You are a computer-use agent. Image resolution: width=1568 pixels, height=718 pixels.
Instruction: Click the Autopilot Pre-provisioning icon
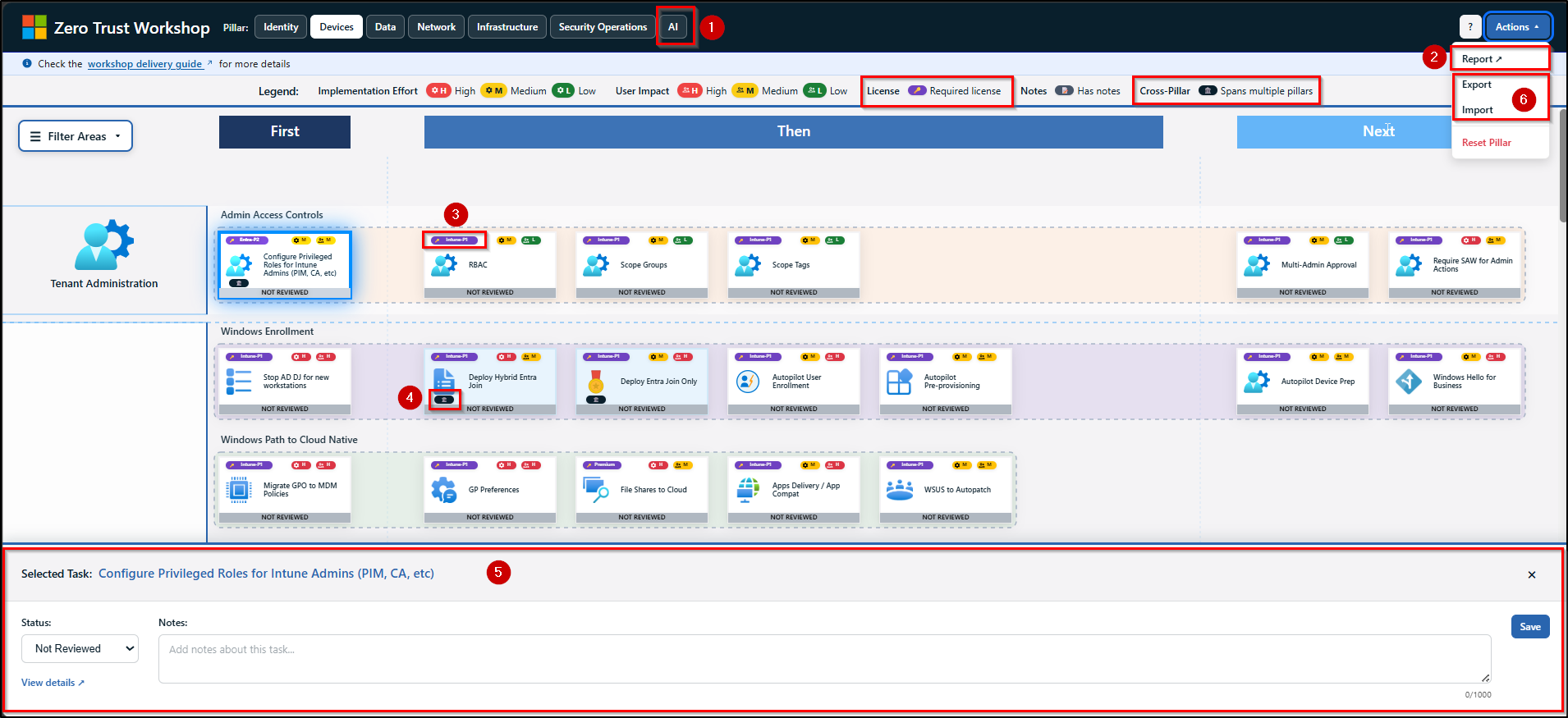[x=900, y=382]
